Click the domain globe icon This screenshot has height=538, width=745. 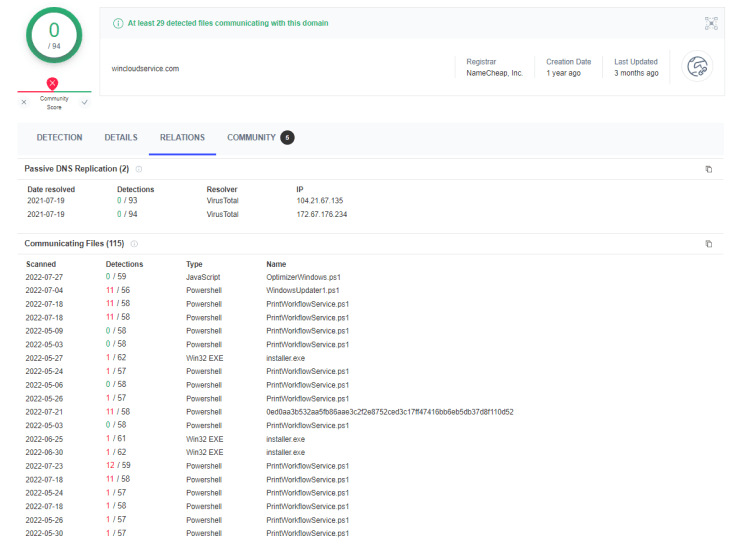pos(696,67)
